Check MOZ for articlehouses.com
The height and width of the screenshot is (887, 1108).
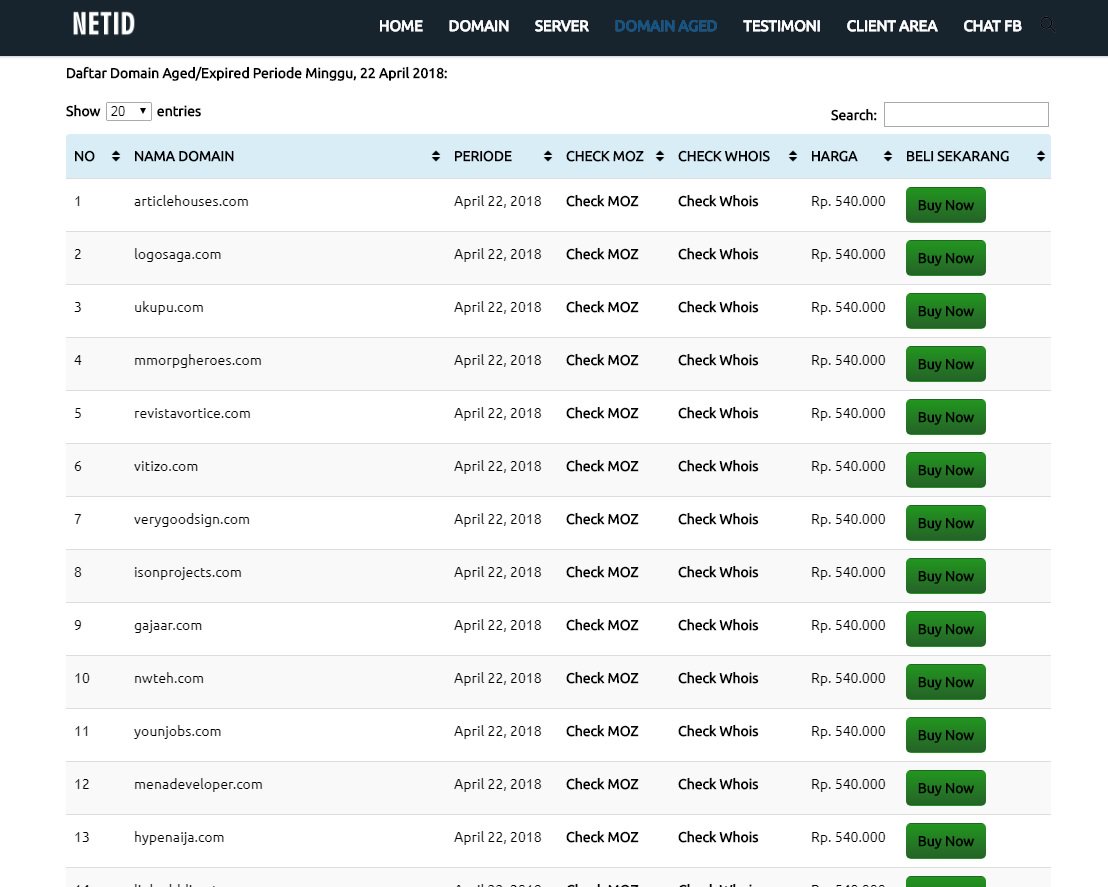[602, 201]
